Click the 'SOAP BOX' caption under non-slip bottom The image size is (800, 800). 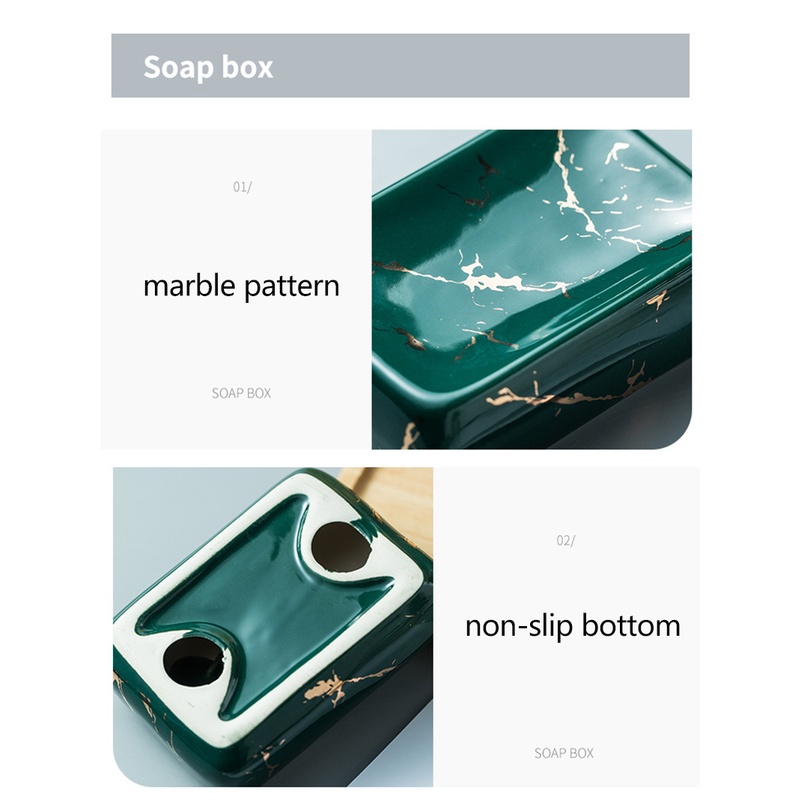point(564,753)
